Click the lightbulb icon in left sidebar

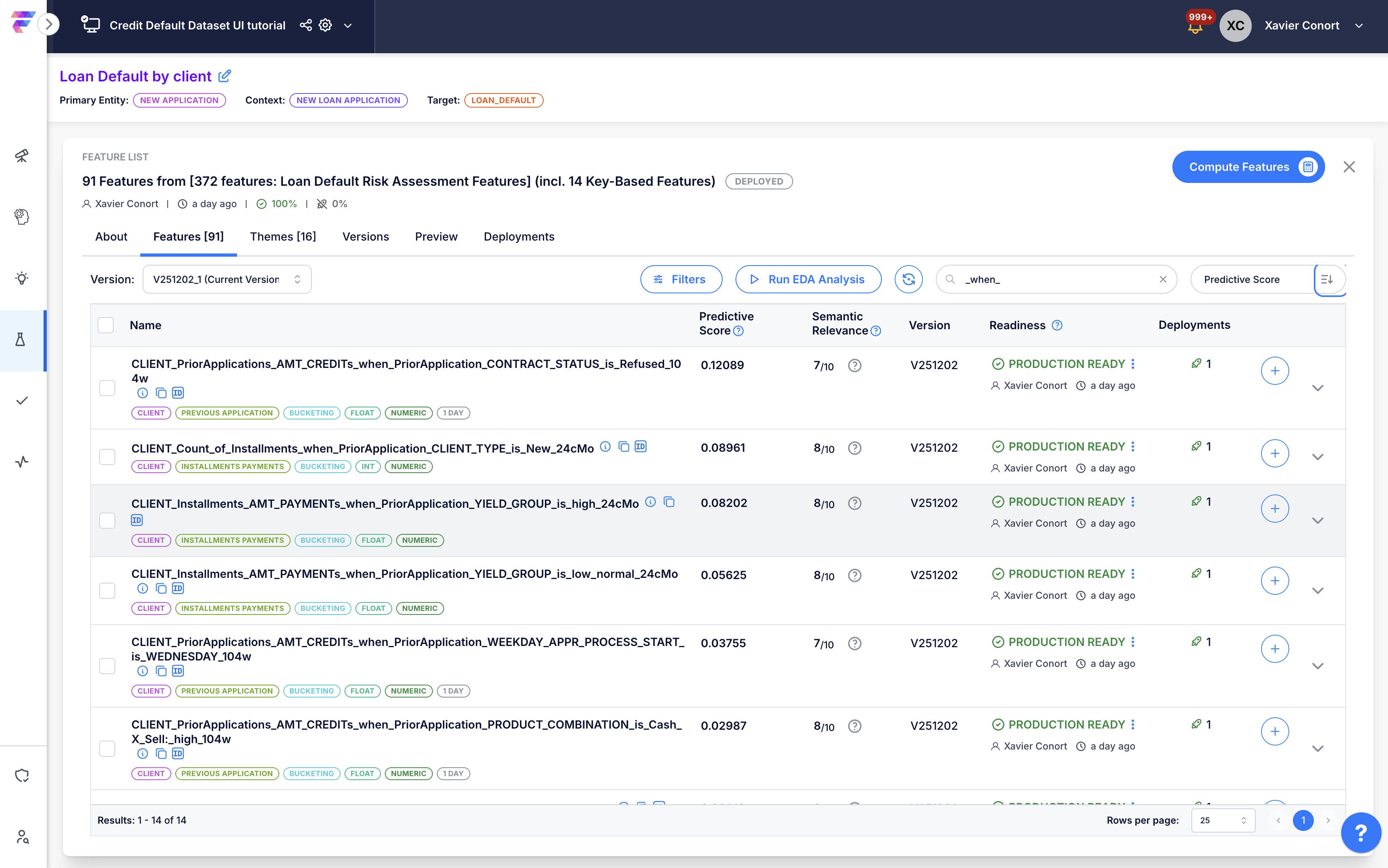pos(22,278)
